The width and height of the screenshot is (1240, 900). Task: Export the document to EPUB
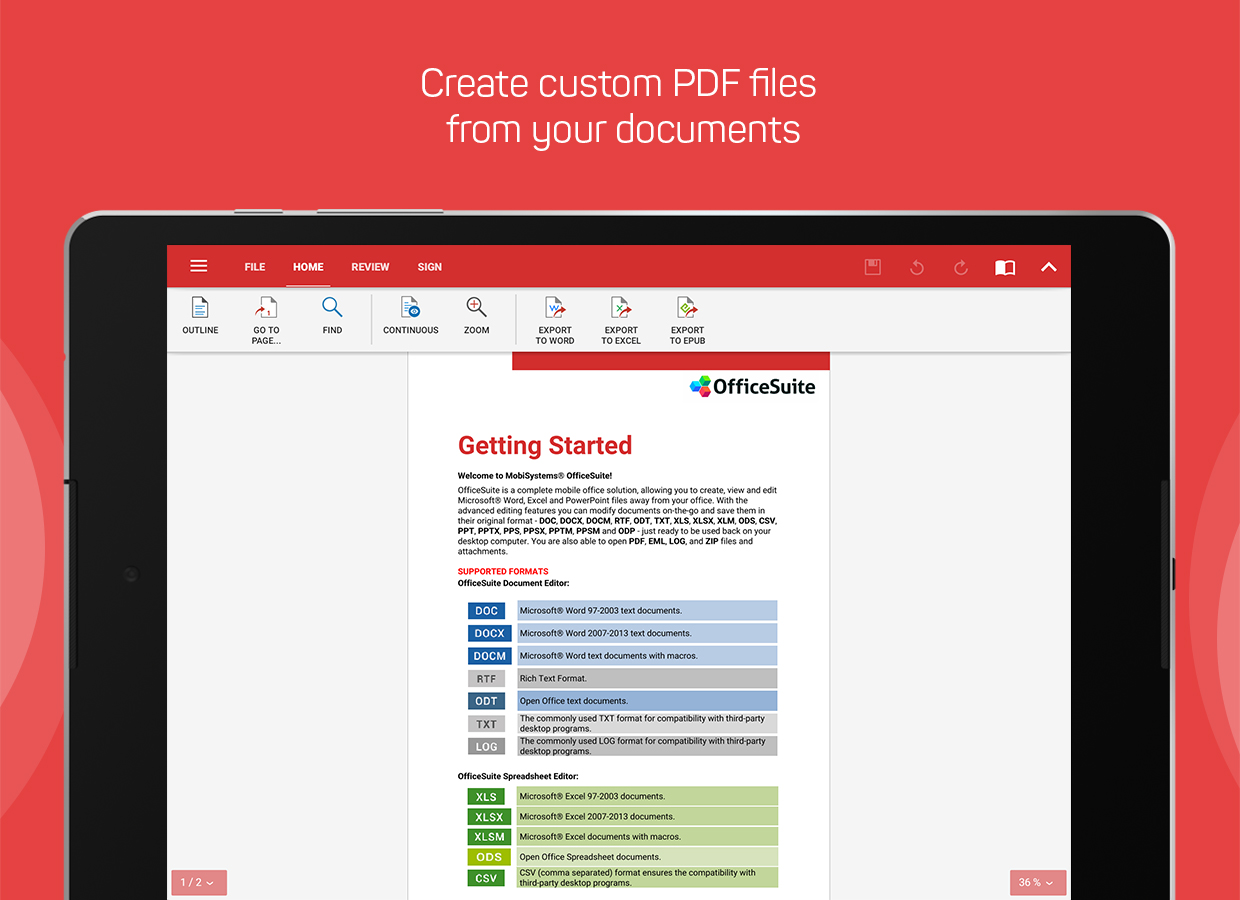click(687, 308)
